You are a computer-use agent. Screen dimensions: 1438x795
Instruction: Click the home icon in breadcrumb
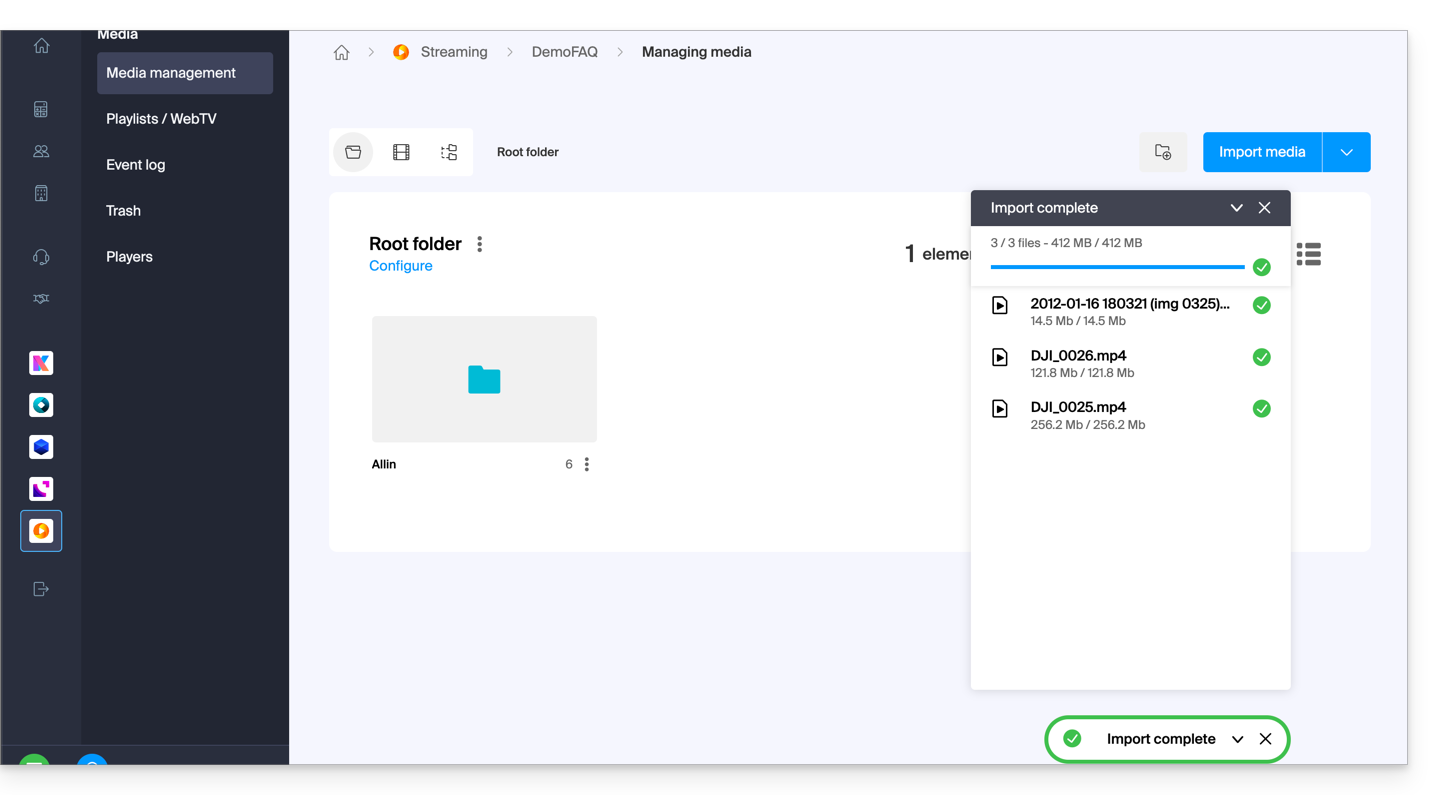(341, 53)
